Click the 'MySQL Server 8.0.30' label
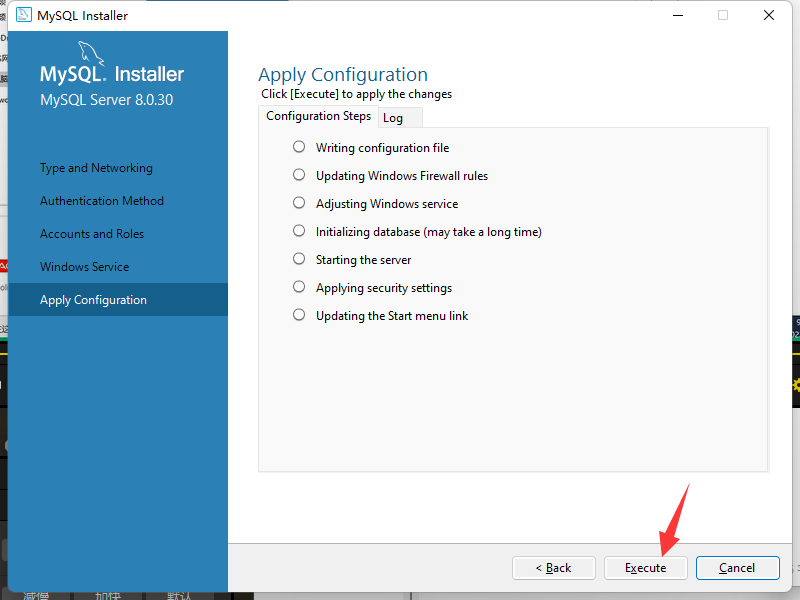The height and width of the screenshot is (600, 800). point(107,99)
